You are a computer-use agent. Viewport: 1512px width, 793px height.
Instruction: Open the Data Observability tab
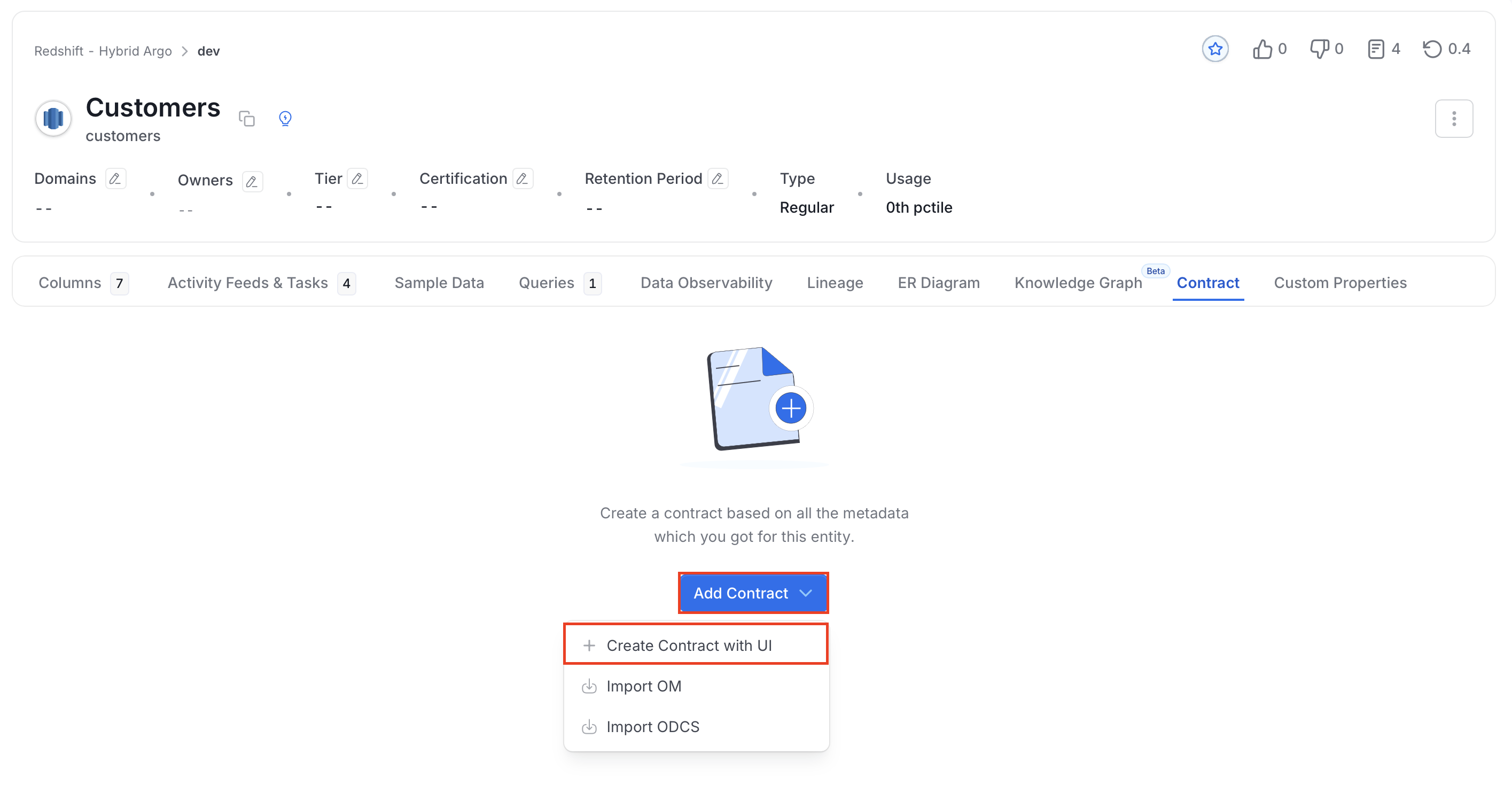click(706, 283)
